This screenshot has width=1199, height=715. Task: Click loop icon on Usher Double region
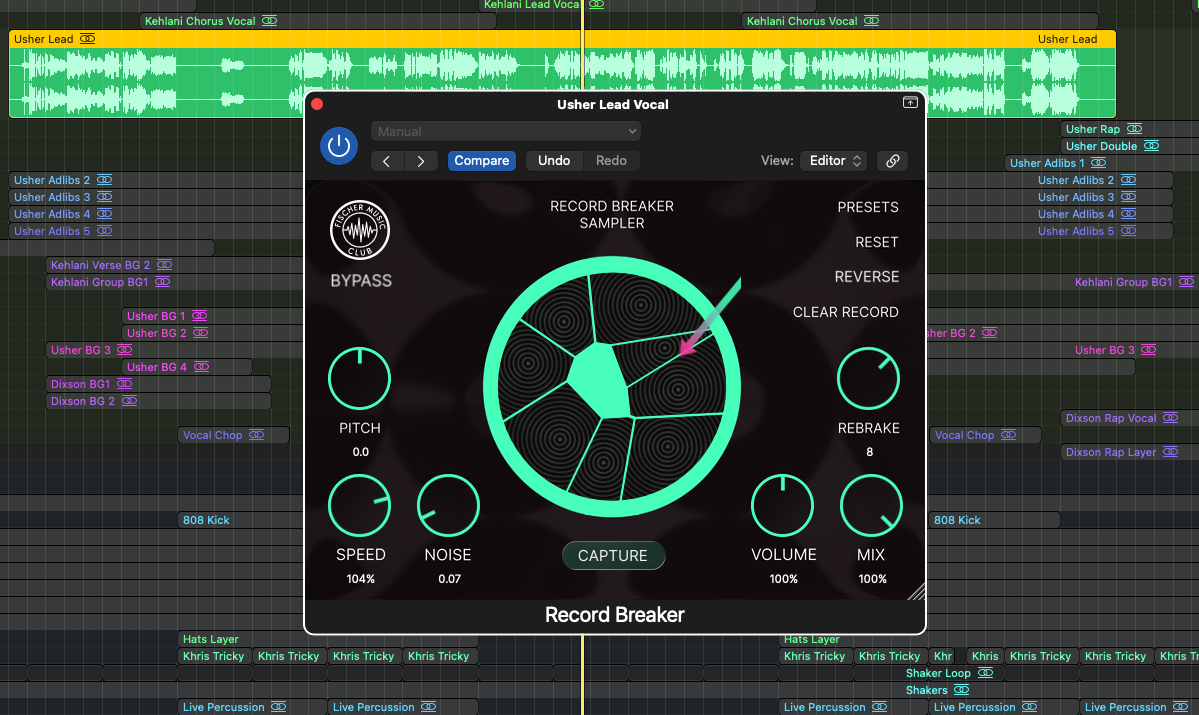1151,145
